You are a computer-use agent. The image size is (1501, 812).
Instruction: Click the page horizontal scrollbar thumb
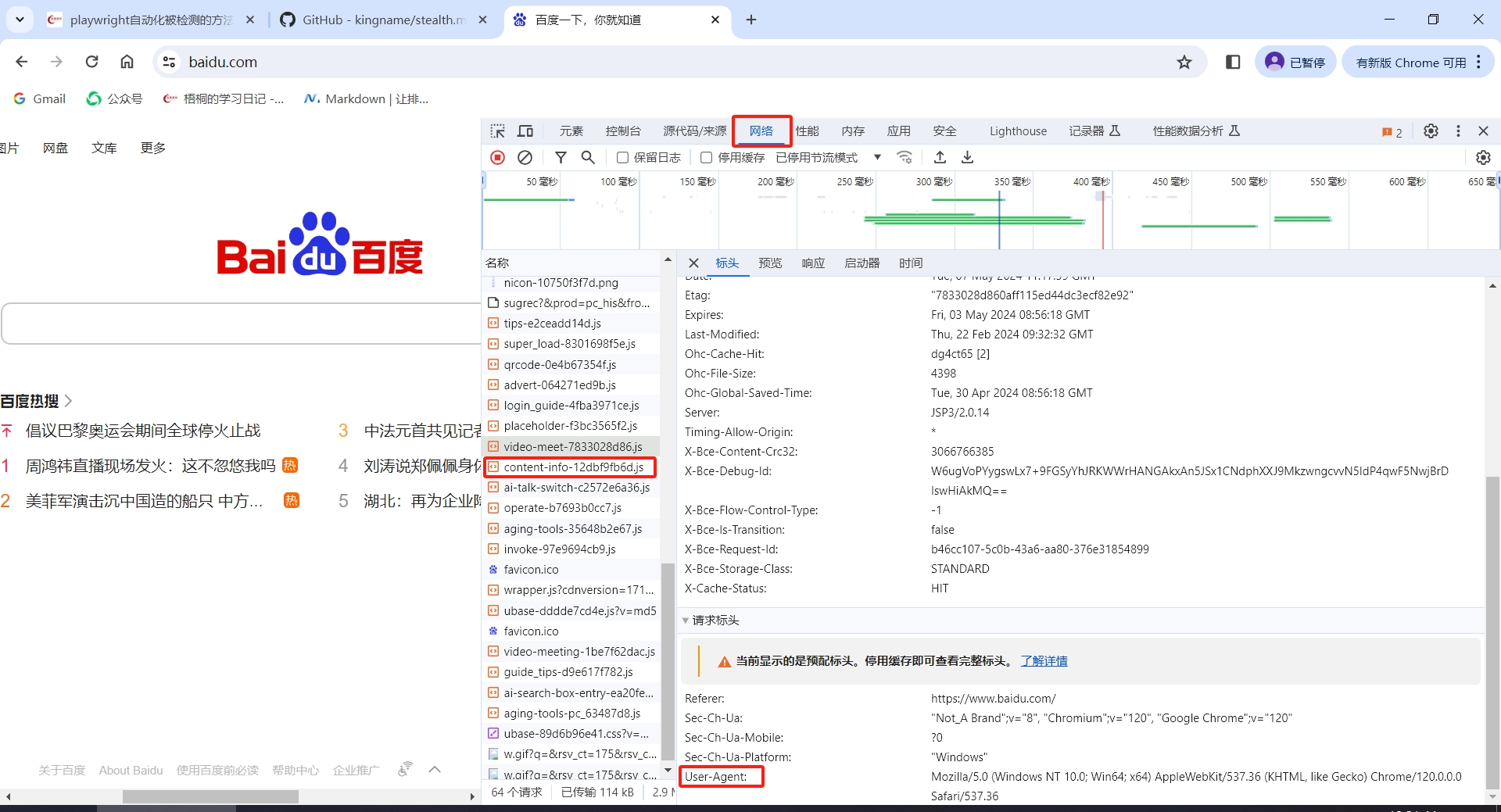point(210,796)
